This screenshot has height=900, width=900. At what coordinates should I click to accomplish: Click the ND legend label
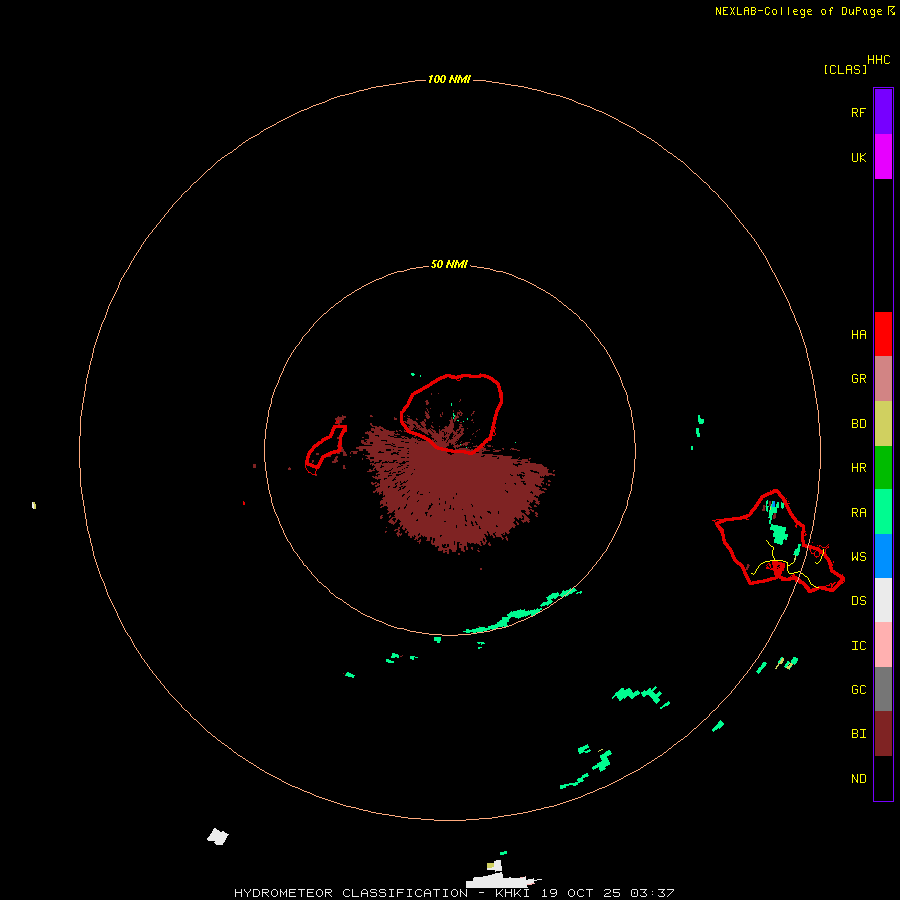pos(858,778)
